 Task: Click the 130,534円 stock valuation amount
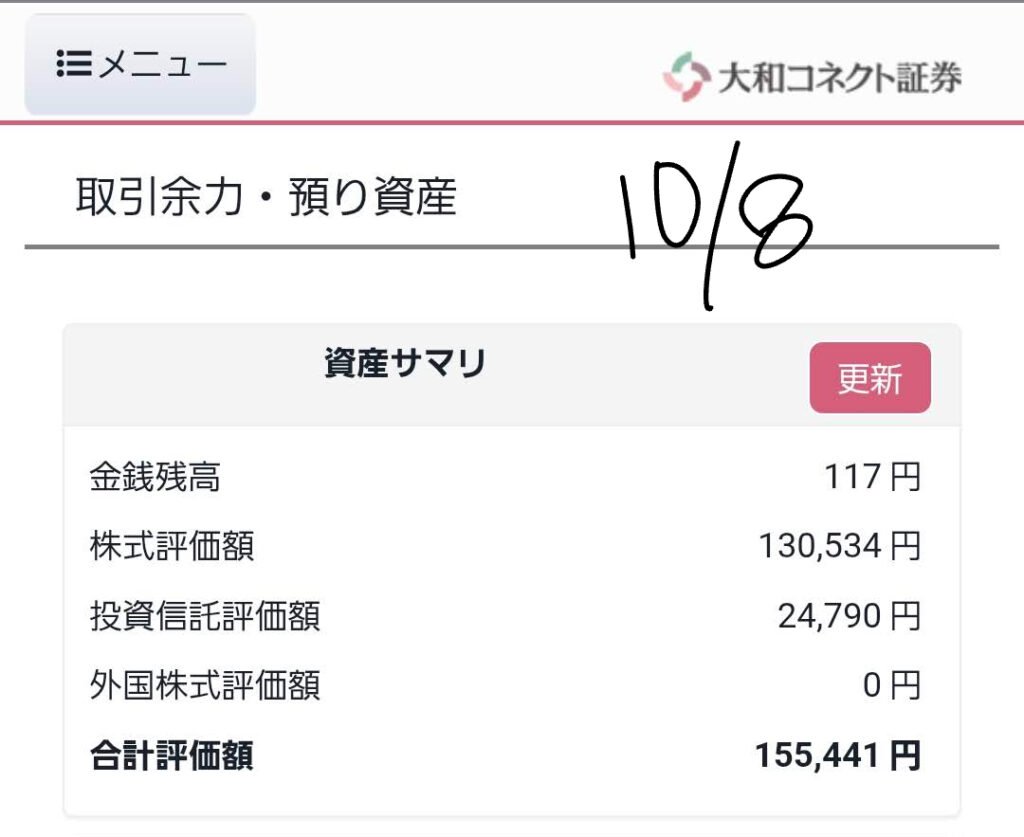pos(838,546)
